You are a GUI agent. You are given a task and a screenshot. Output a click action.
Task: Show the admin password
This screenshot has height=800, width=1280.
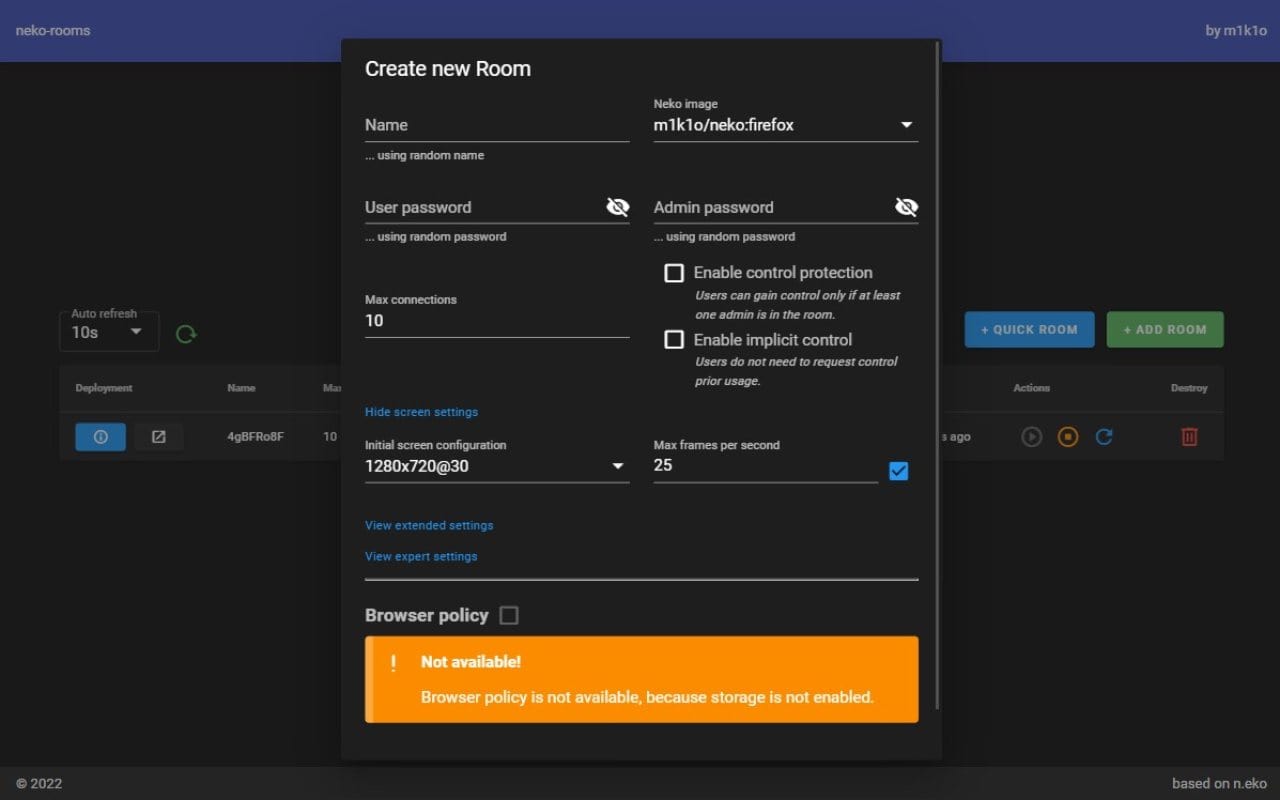click(906, 206)
